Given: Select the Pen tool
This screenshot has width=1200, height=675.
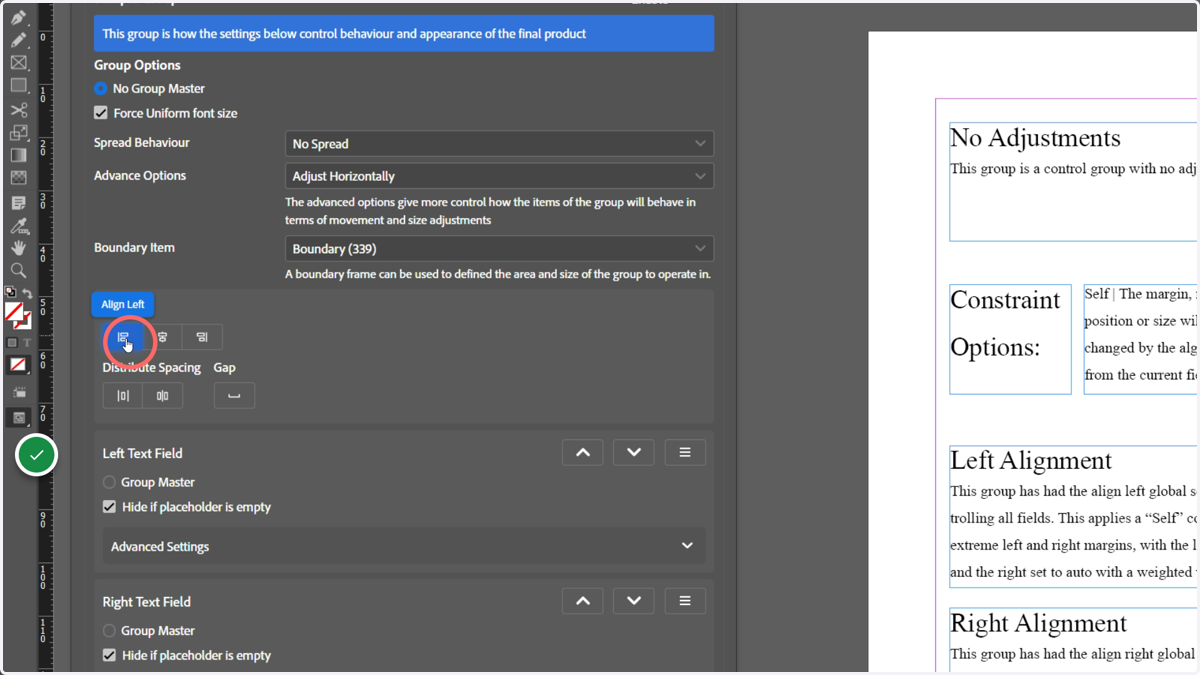Looking at the screenshot, I should [18, 17].
